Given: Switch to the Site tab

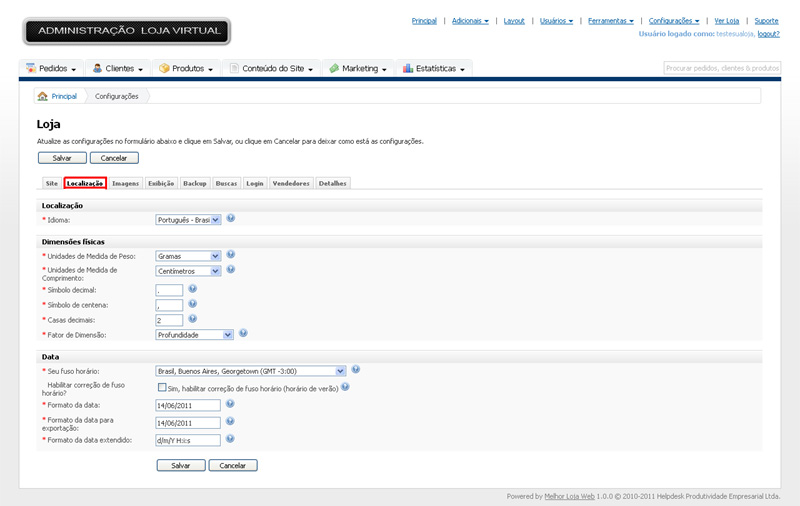Looking at the screenshot, I should (x=52, y=183).
